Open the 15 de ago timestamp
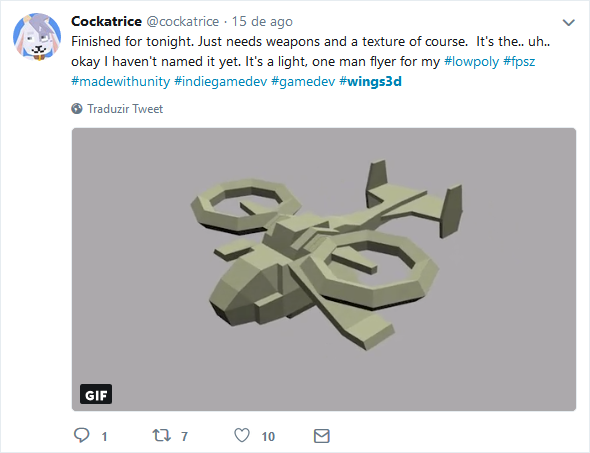The width and height of the screenshot is (590, 453). [x=262, y=21]
